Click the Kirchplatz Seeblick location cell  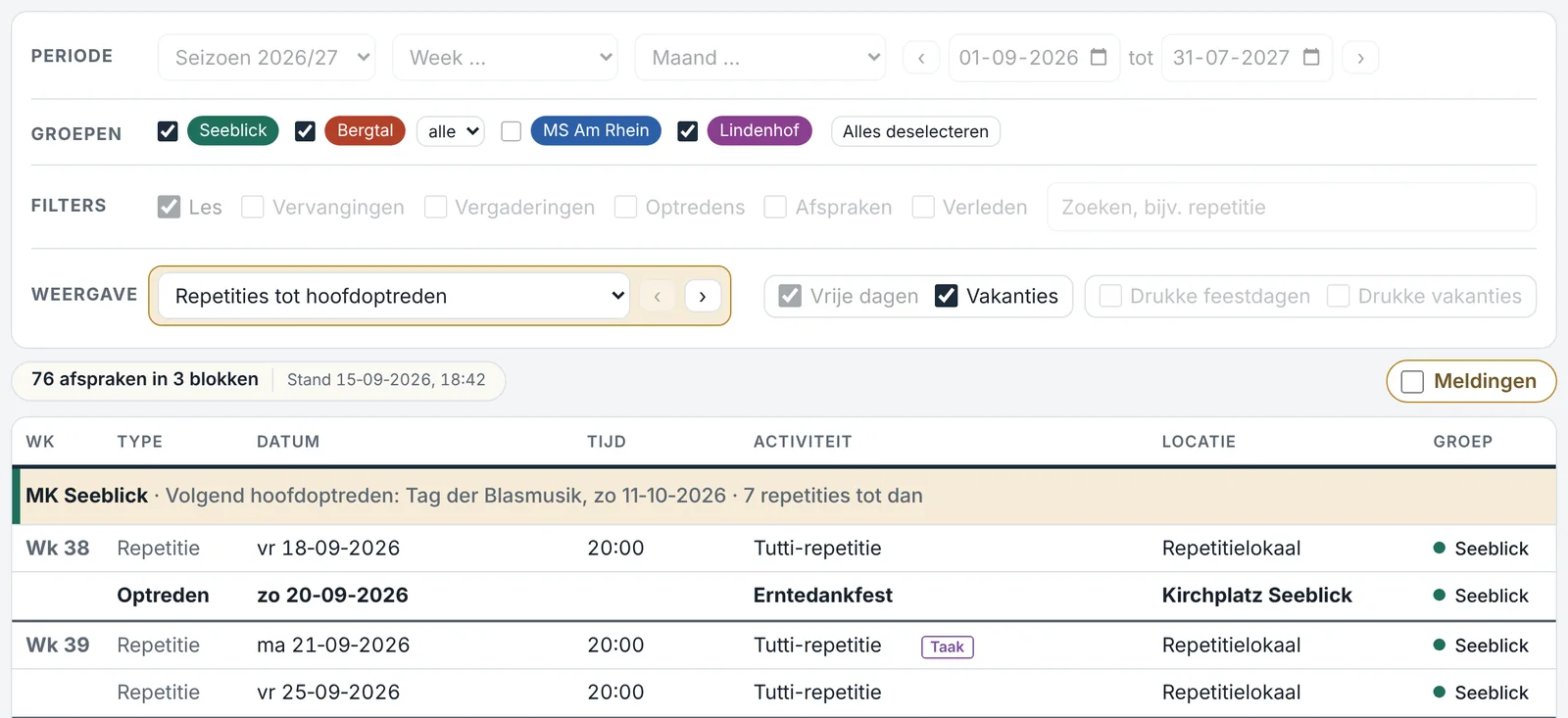1256,596
